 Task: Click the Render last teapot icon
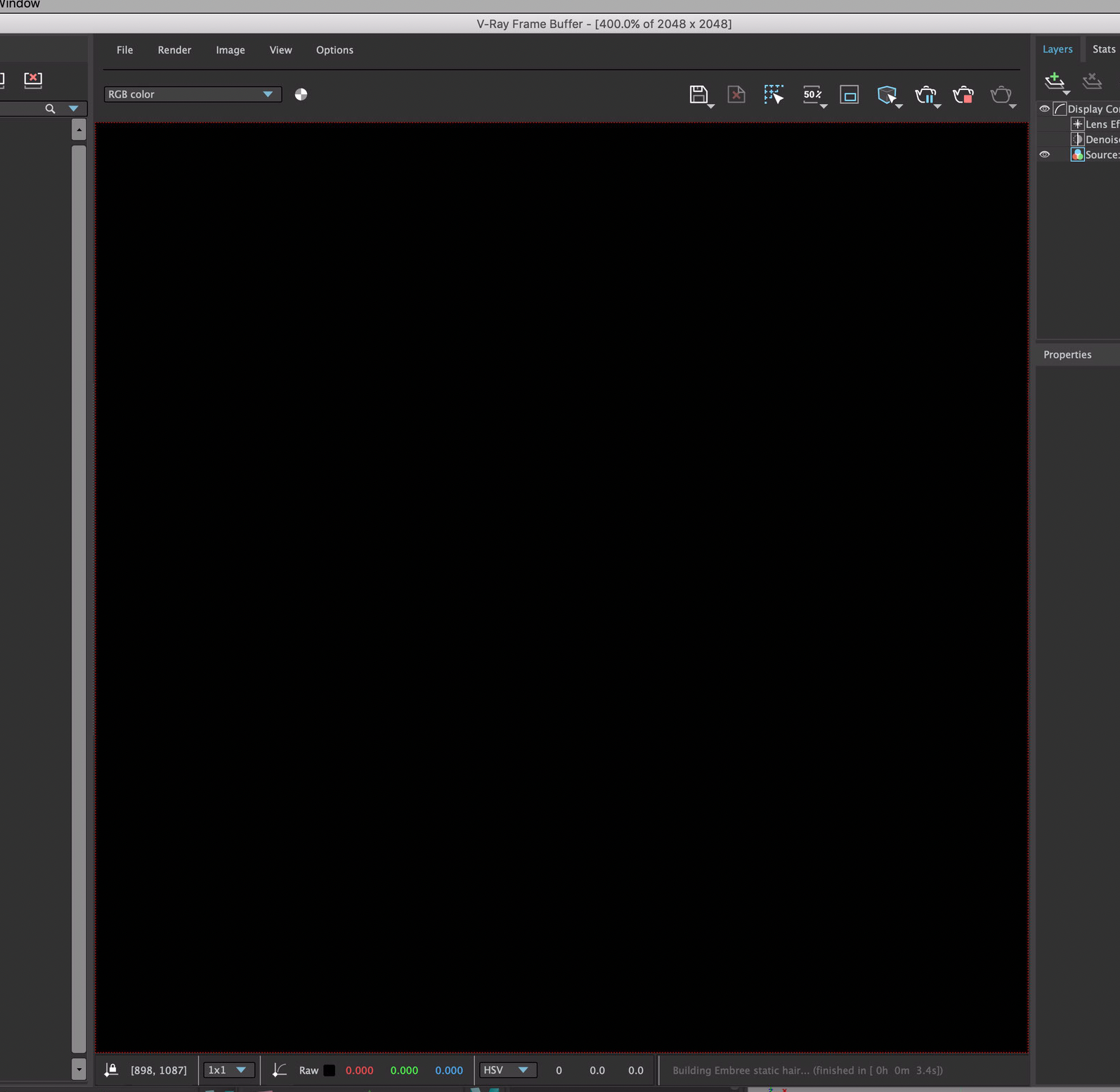pyautogui.click(x=1001, y=94)
